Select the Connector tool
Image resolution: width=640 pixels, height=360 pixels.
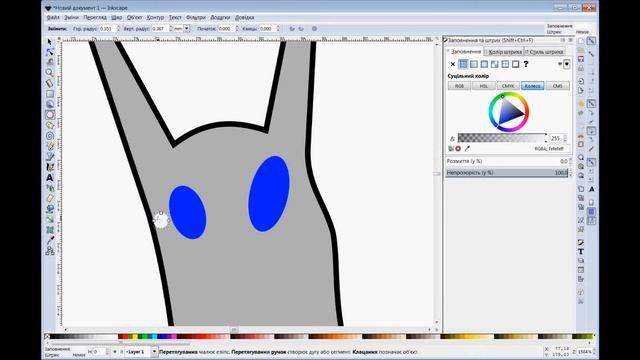(50, 251)
